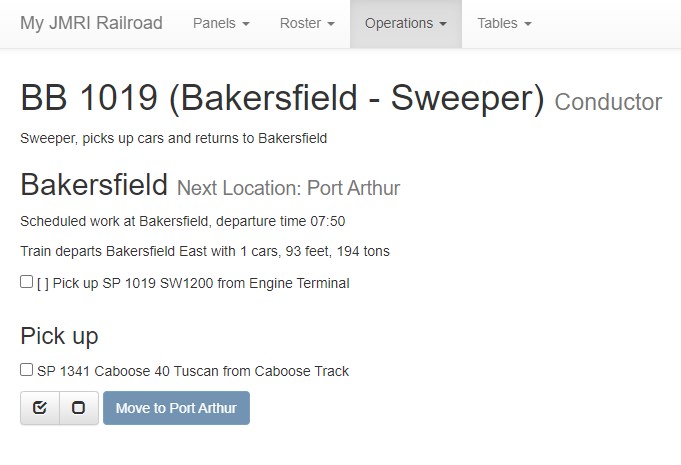Viewport: 681px width, 465px height.
Task: Click the Pick up section heading
Action: pyautogui.click(x=59, y=336)
